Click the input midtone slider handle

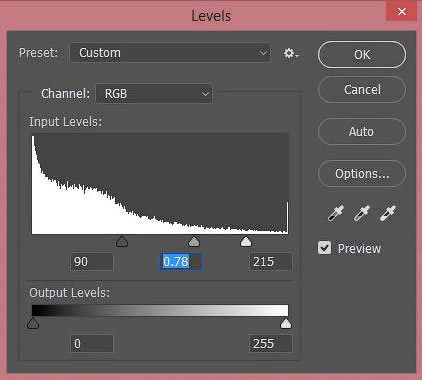click(x=194, y=241)
